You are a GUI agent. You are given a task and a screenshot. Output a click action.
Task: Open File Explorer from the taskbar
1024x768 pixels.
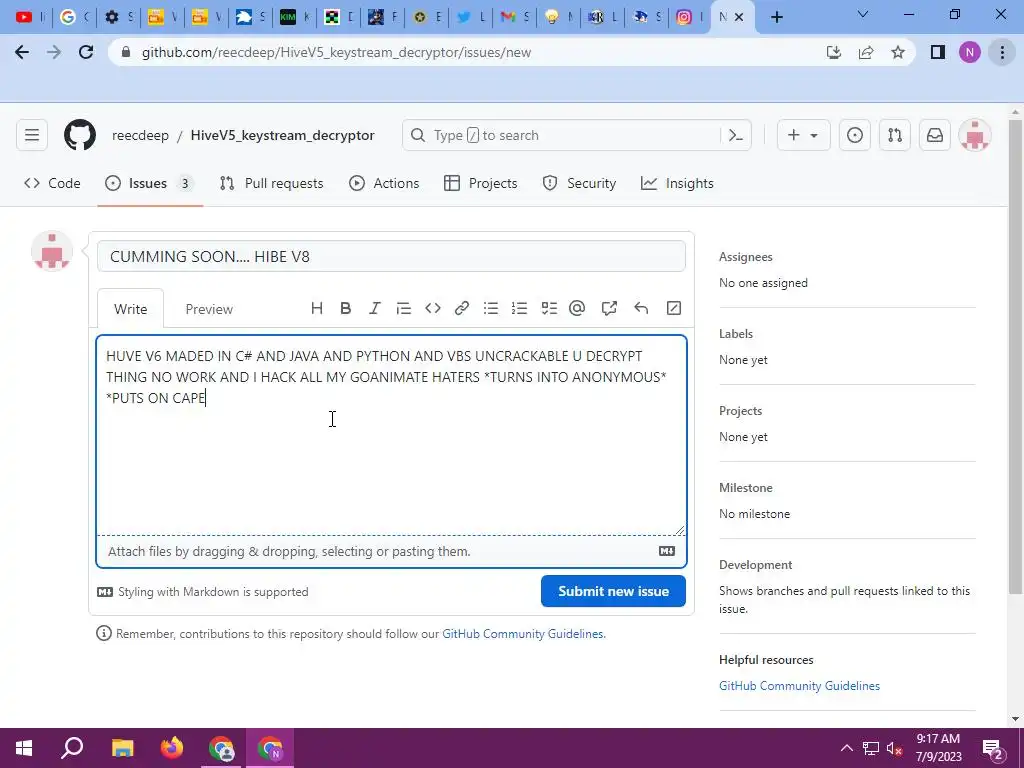(122, 748)
